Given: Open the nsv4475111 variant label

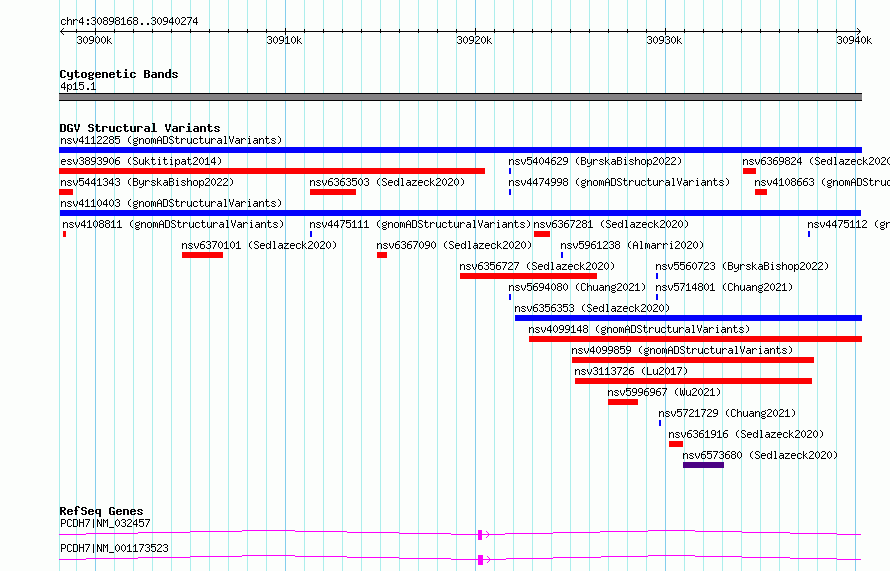Looking at the screenshot, I should pyautogui.click(x=420, y=224).
